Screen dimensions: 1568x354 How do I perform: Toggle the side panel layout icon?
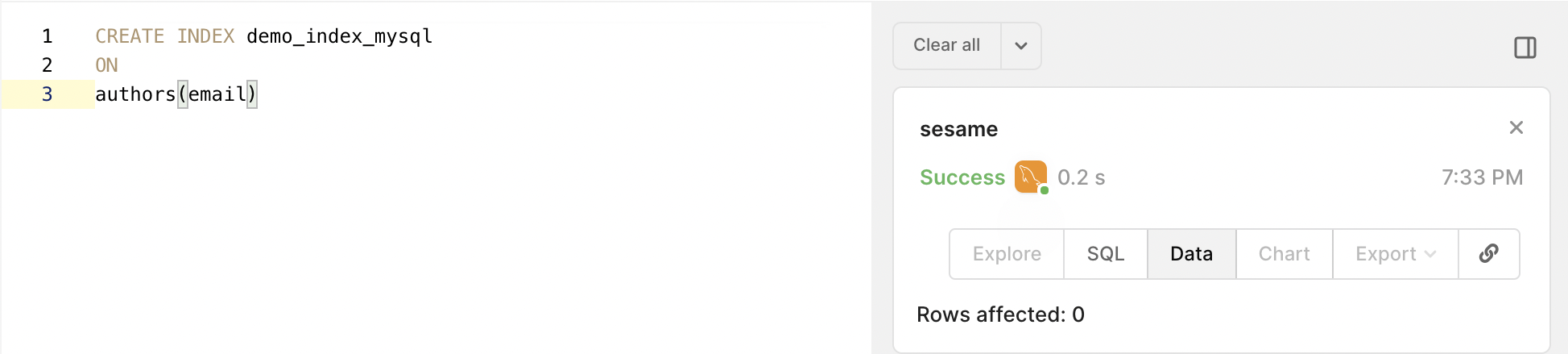click(x=1525, y=48)
